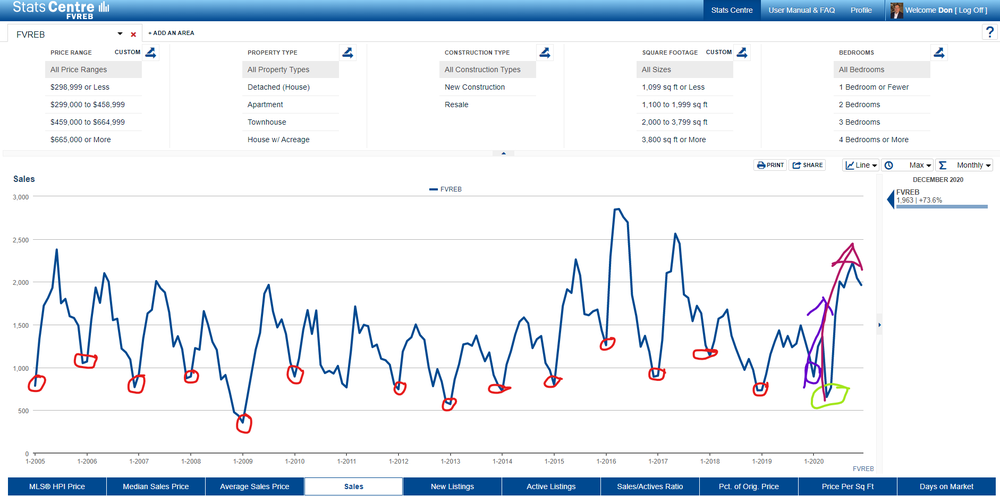Open the Line chart type dropdown
Screen dimensions: 1000x496
pyautogui.click(x=861, y=165)
